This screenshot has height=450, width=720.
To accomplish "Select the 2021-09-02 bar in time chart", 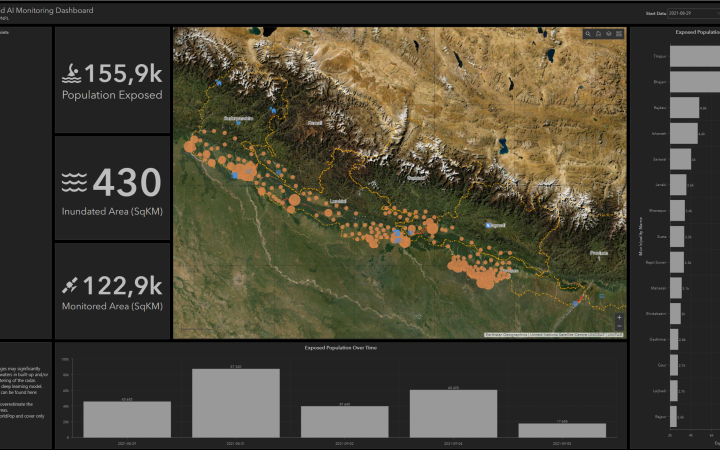I will 344,422.
